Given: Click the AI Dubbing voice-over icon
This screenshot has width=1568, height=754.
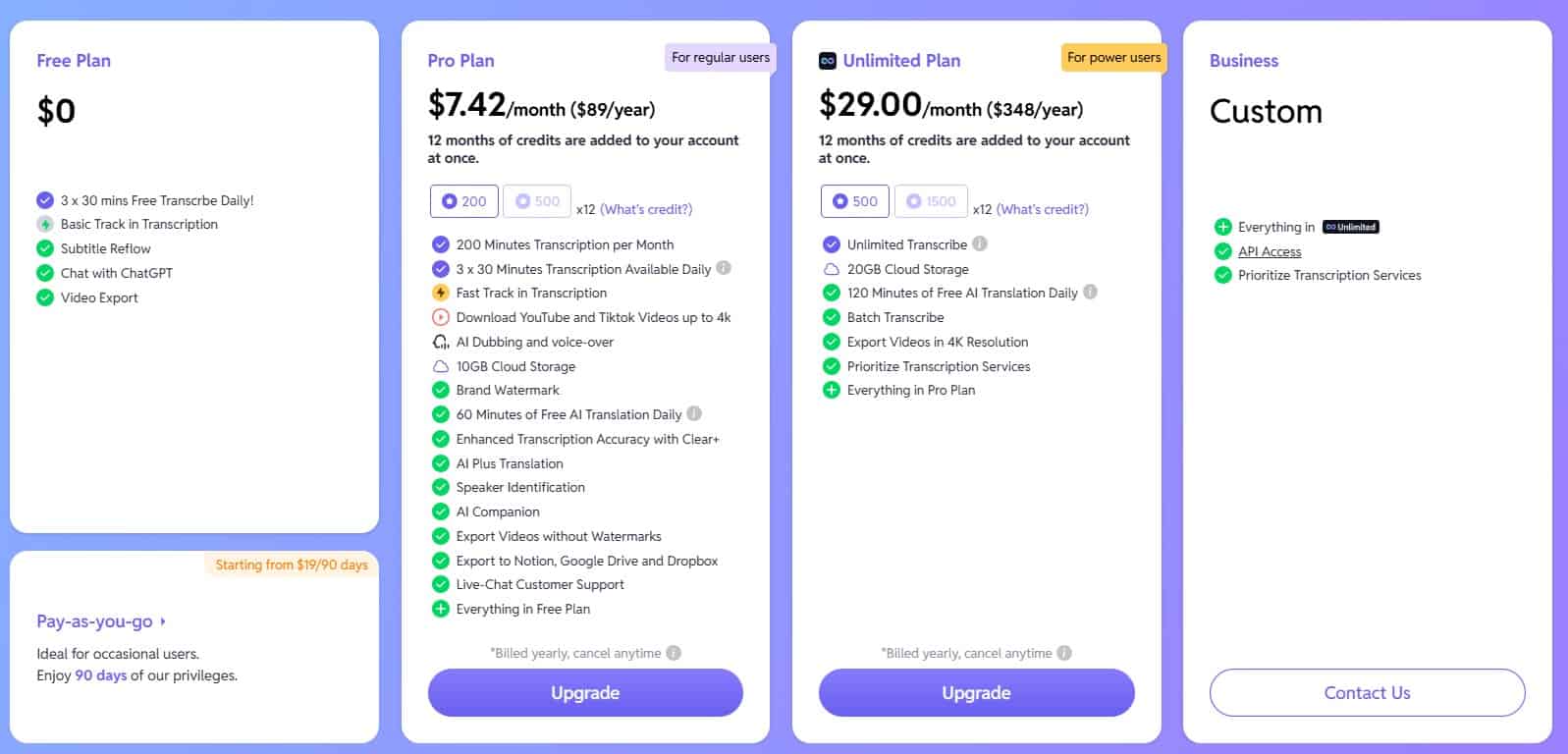Looking at the screenshot, I should pyautogui.click(x=439, y=342).
